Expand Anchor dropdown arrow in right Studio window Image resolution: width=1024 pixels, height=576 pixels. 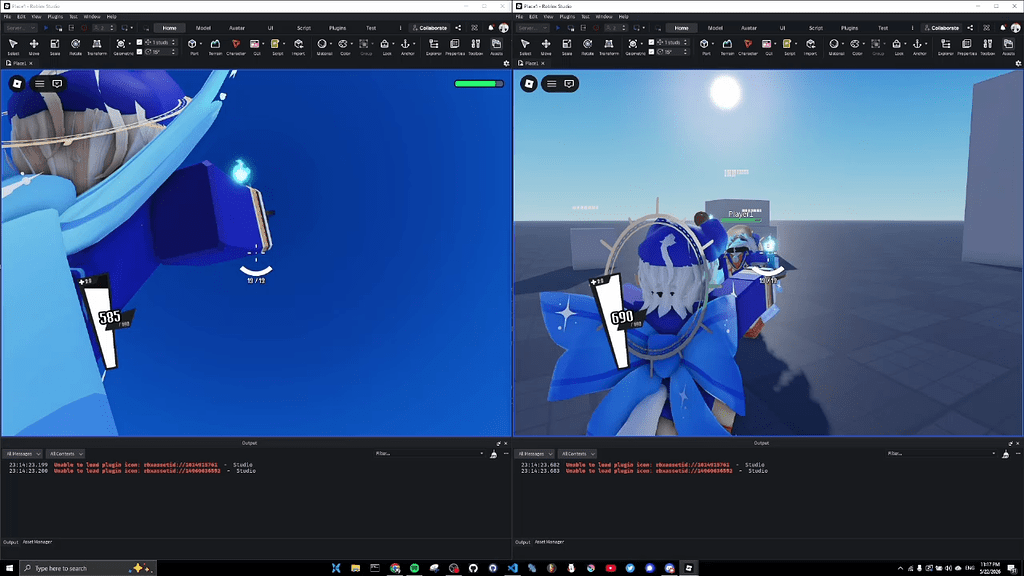(x=926, y=44)
